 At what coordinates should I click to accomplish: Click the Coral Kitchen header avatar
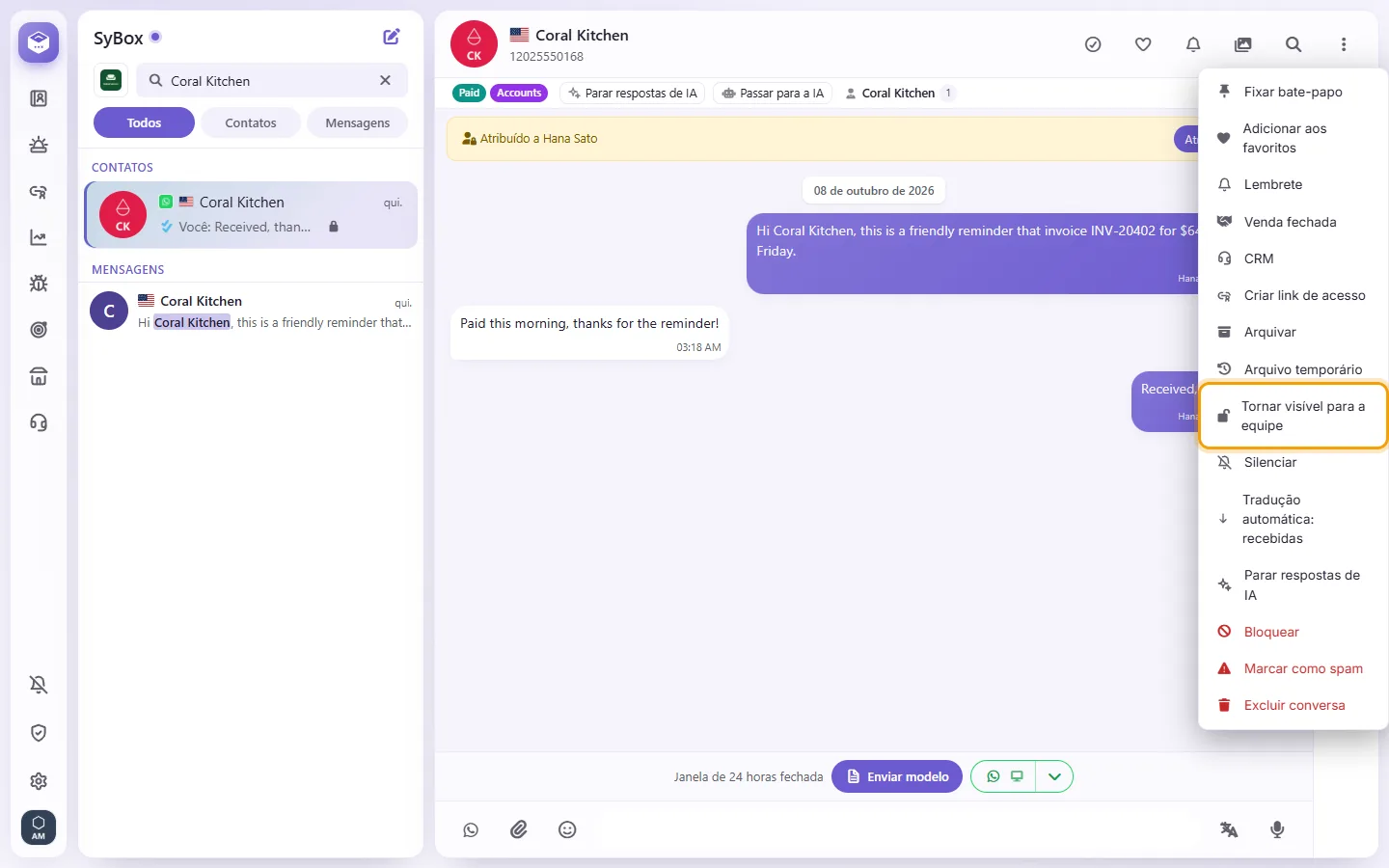[x=474, y=44]
